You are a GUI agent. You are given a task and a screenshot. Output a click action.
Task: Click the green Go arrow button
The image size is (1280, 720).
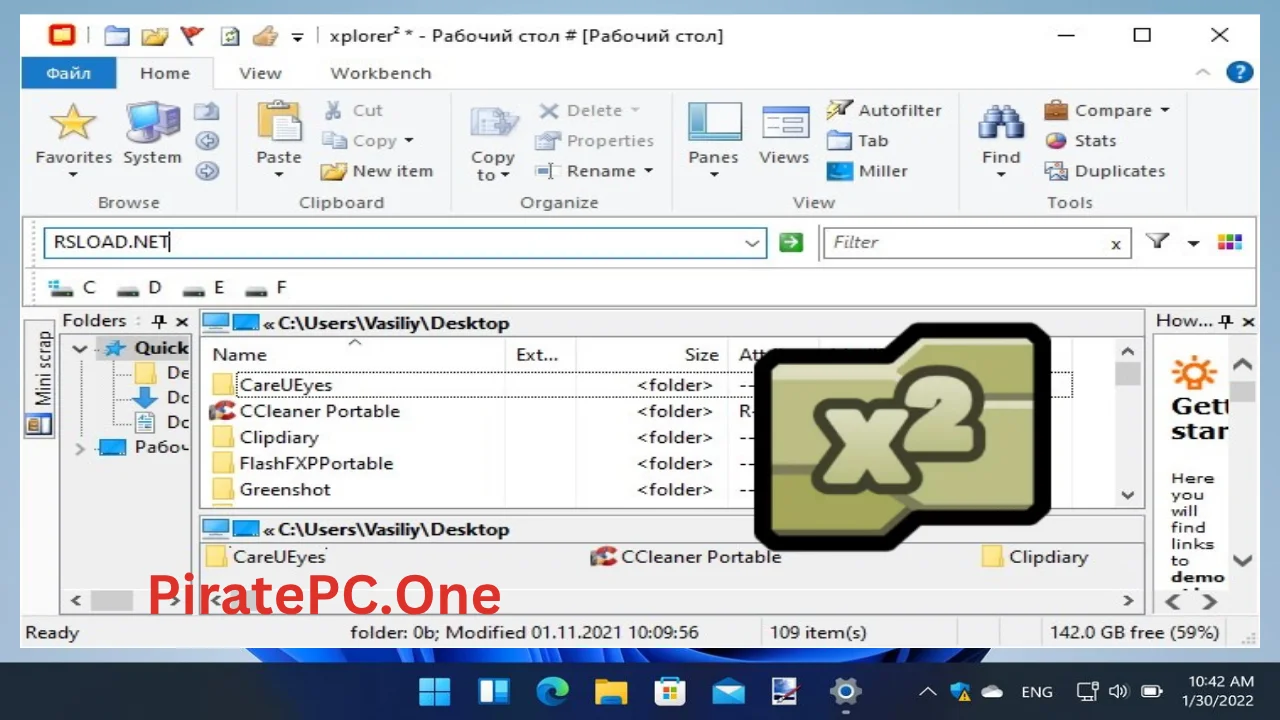tap(791, 242)
